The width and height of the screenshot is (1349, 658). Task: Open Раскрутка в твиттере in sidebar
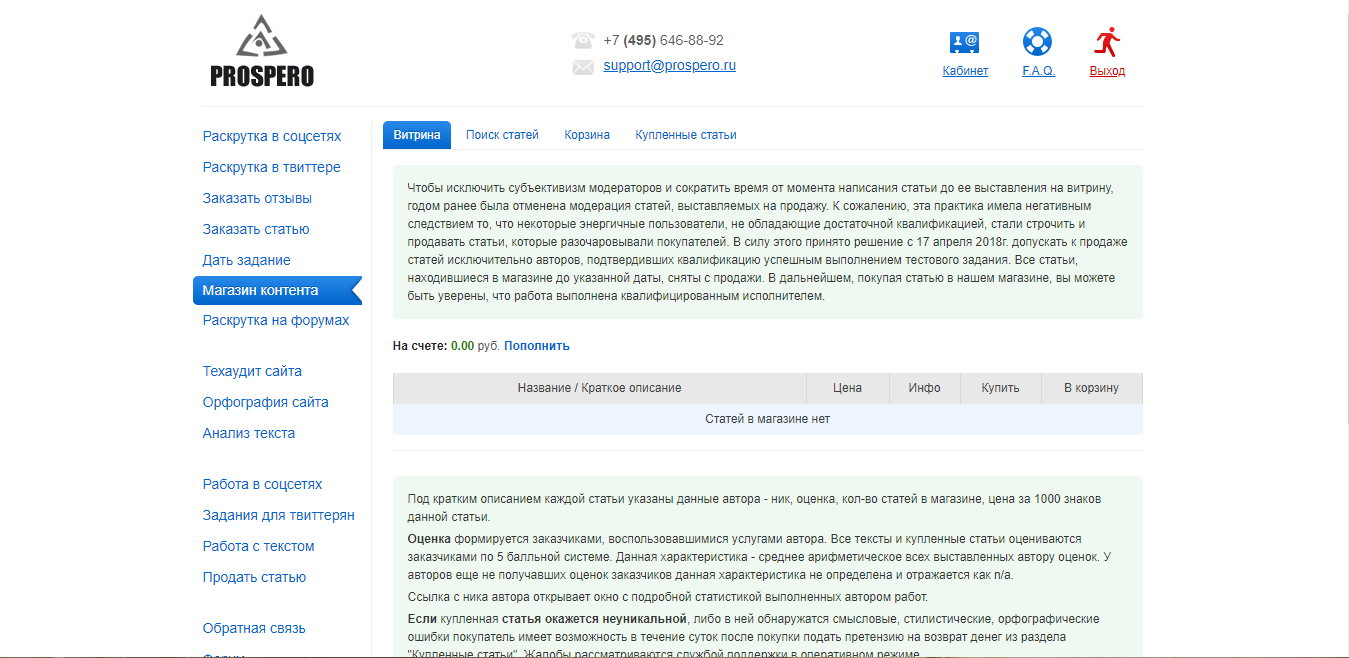pos(271,167)
